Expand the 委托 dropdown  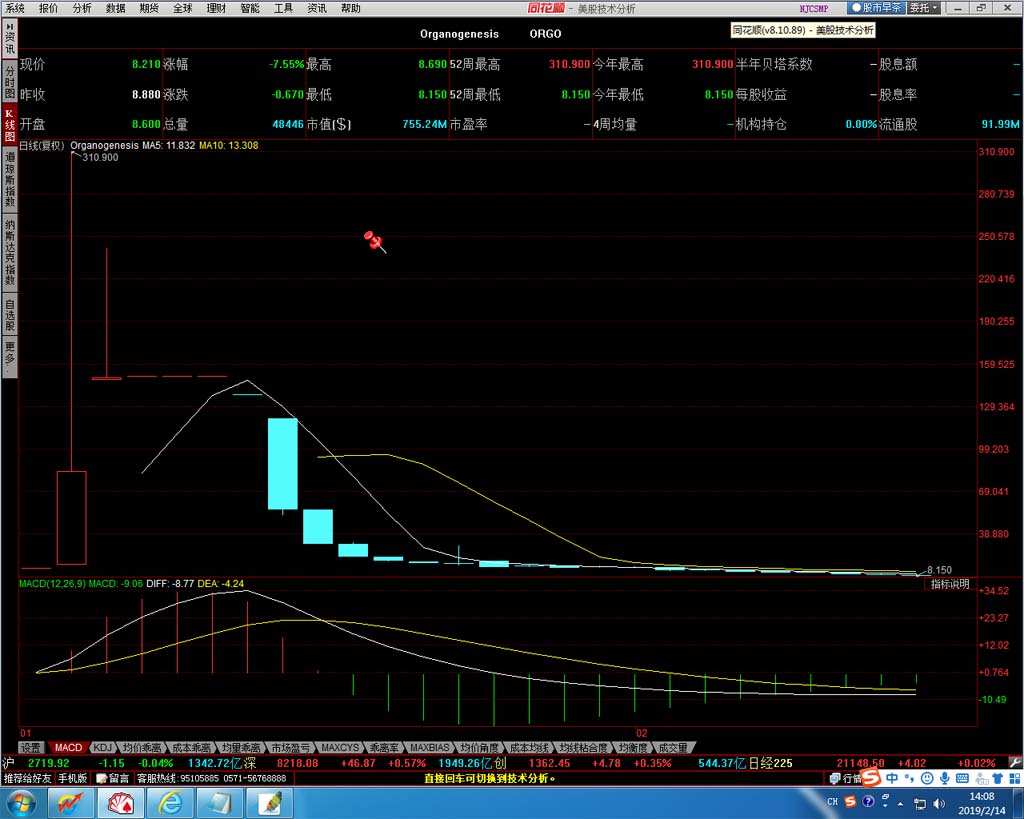[924, 8]
